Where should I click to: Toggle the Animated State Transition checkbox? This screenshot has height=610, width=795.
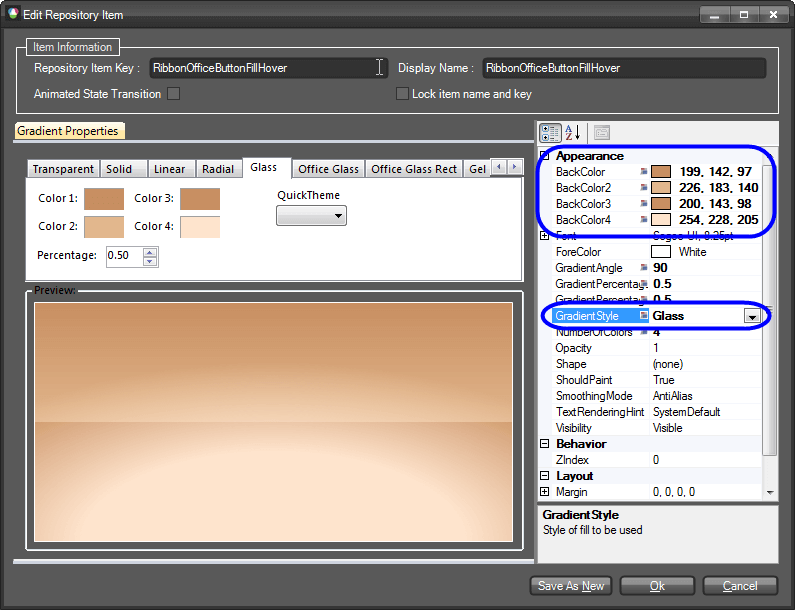[173, 94]
